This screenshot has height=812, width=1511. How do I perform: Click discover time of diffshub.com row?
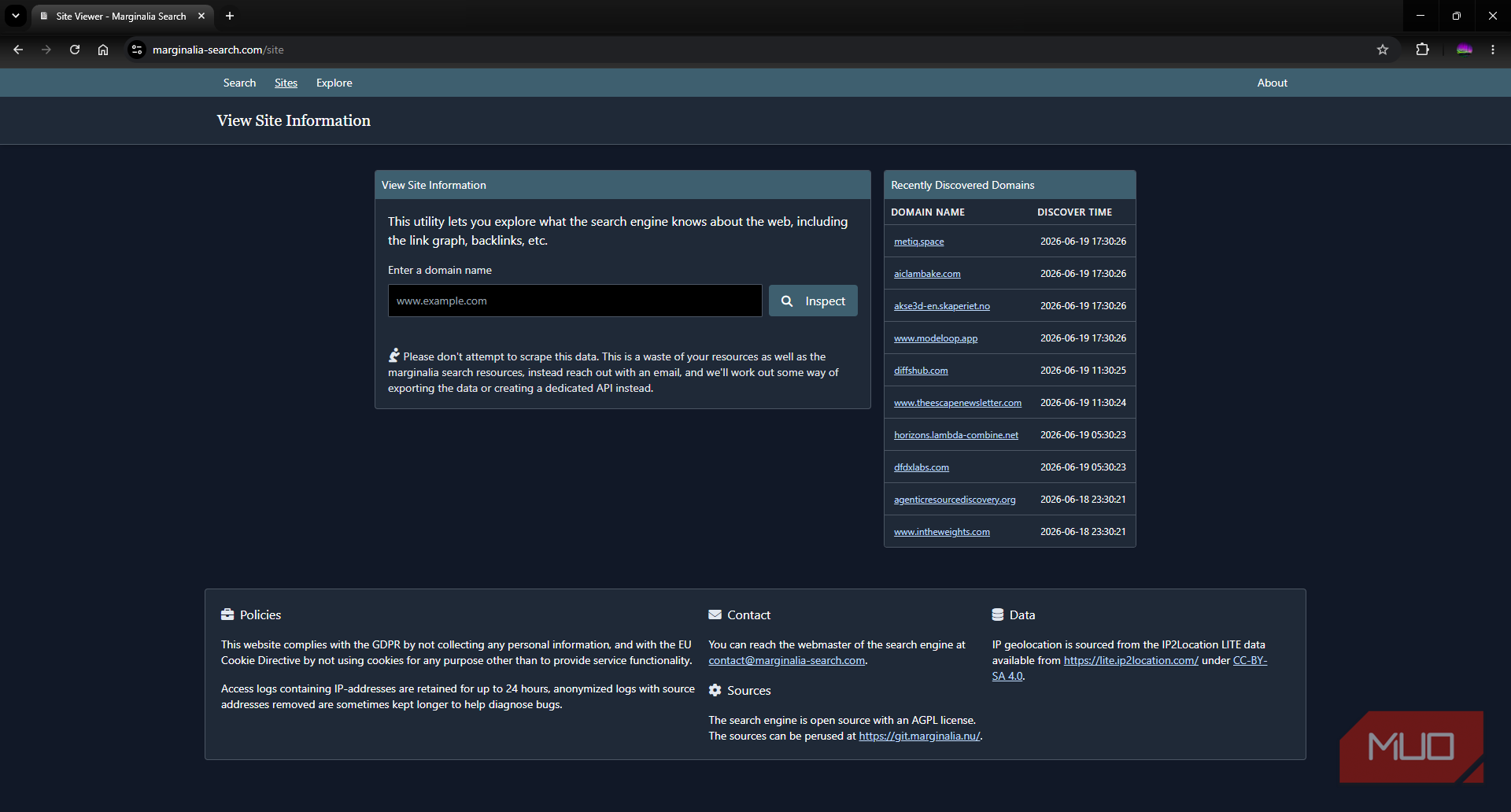(x=1083, y=371)
